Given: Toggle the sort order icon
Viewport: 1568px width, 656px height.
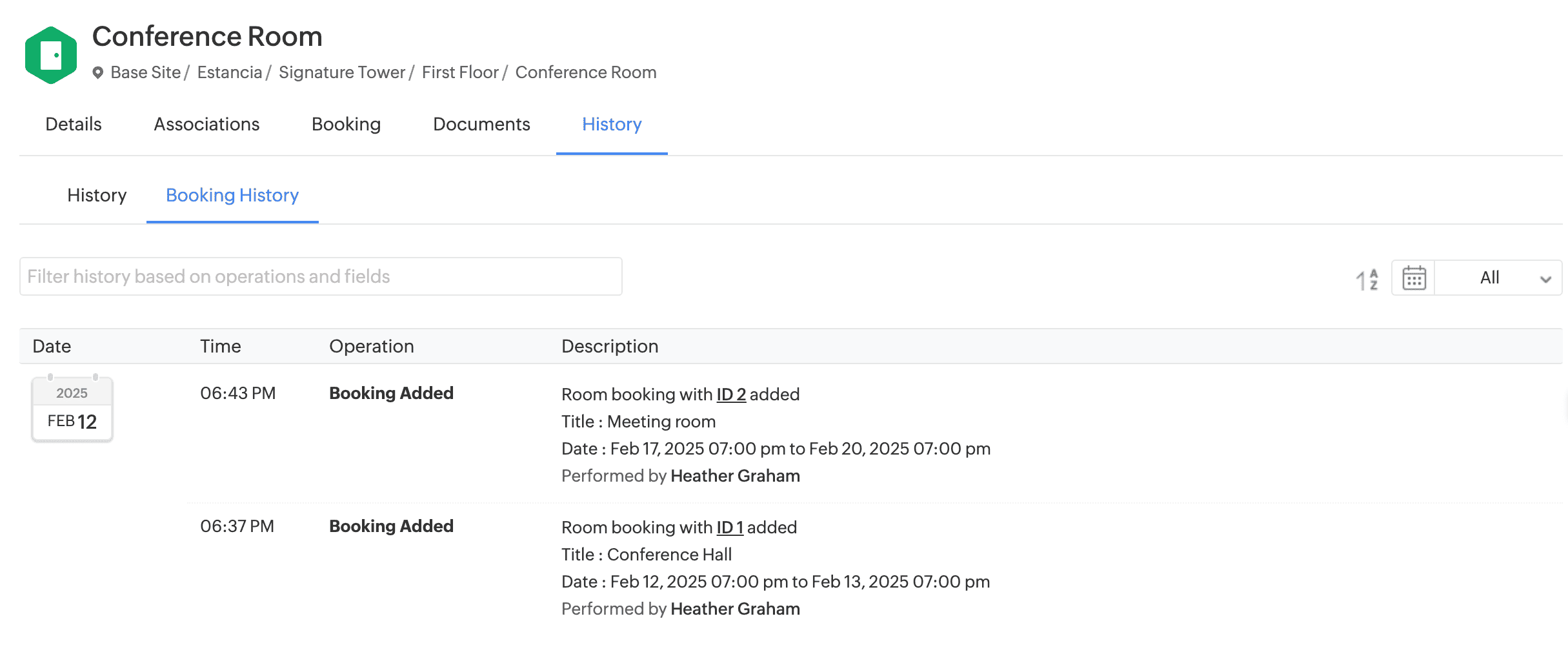Looking at the screenshot, I should [1367, 279].
